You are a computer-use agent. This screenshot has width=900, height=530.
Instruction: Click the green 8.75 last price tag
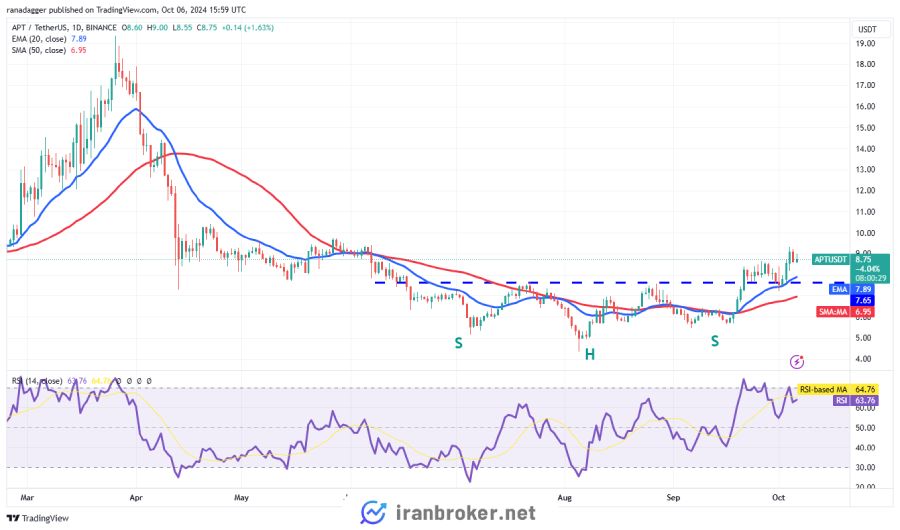pos(870,268)
